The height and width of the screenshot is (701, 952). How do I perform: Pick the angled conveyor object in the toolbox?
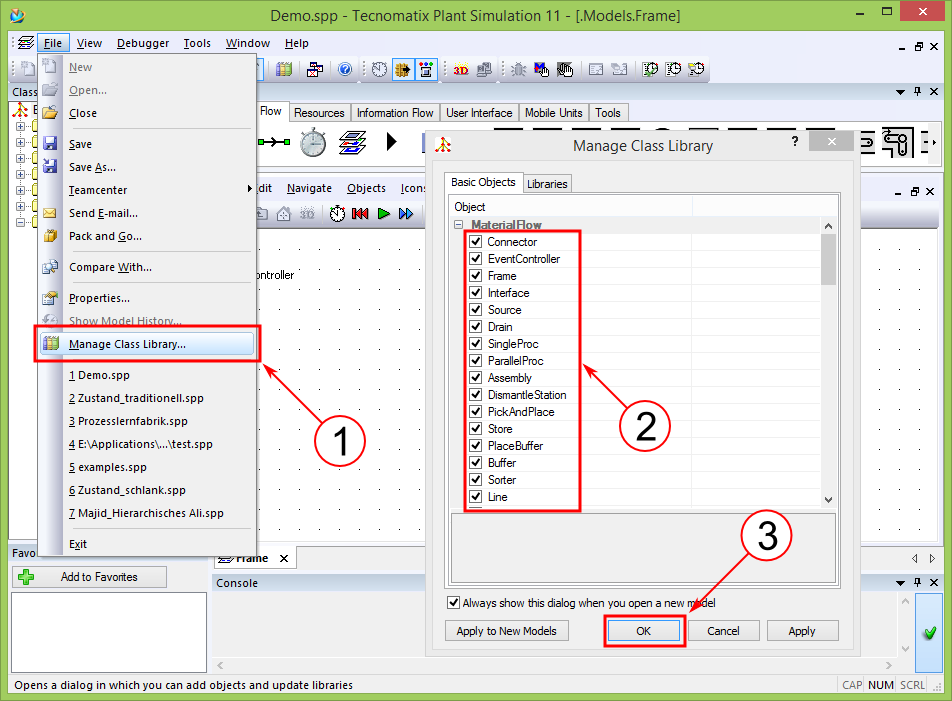(x=898, y=142)
